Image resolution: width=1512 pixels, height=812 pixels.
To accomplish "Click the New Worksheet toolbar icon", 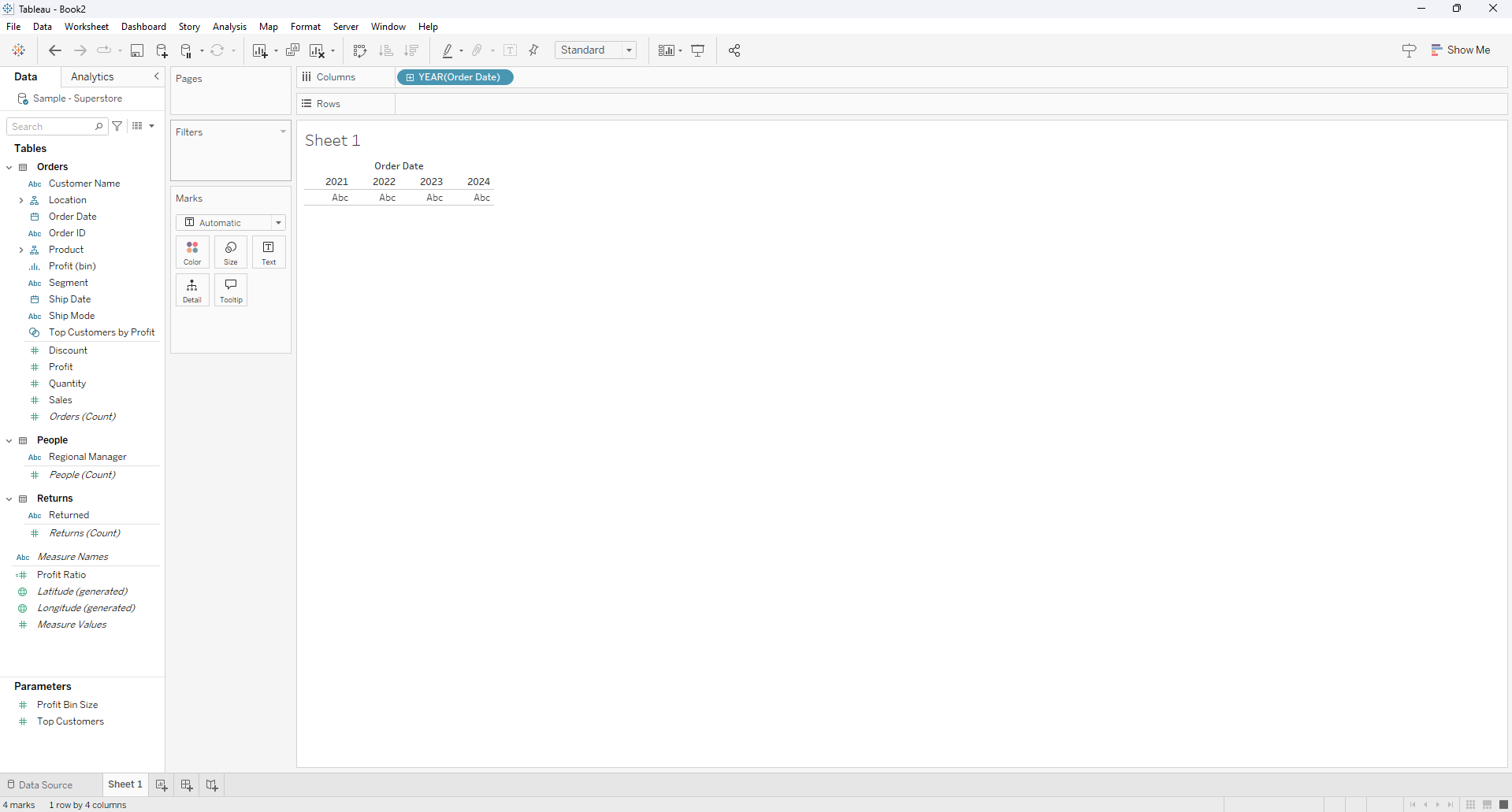I will coord(260,50).
